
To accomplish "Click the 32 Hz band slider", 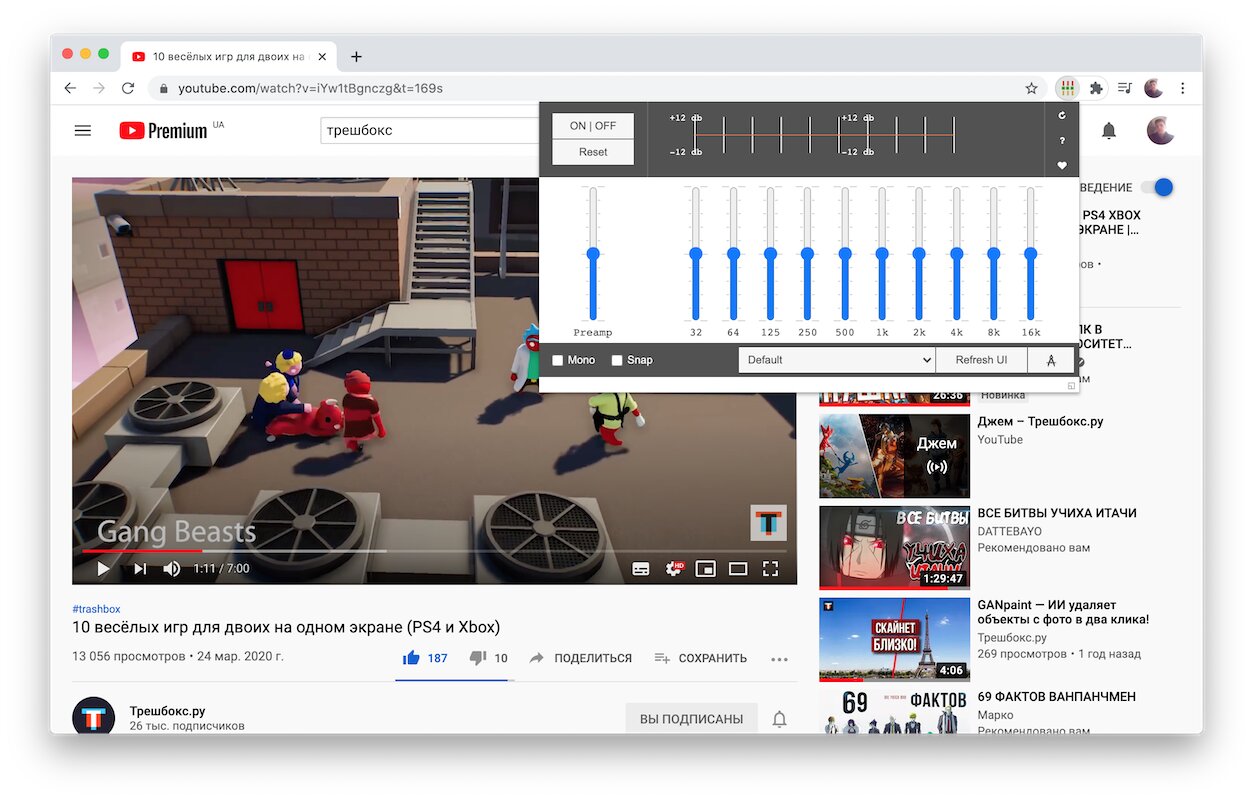I will [696, 254].
